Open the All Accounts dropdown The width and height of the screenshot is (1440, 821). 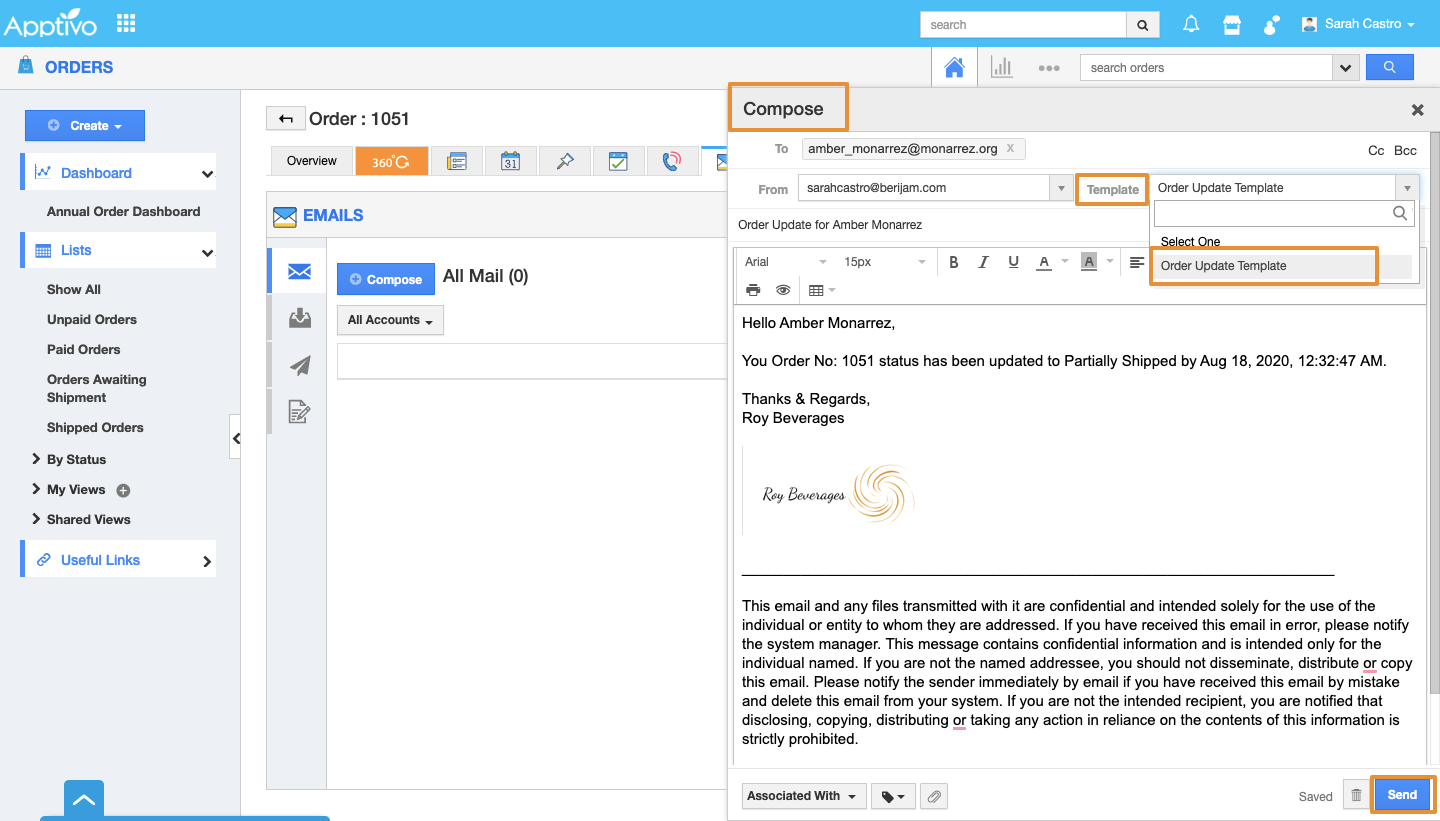coord(390,320)
